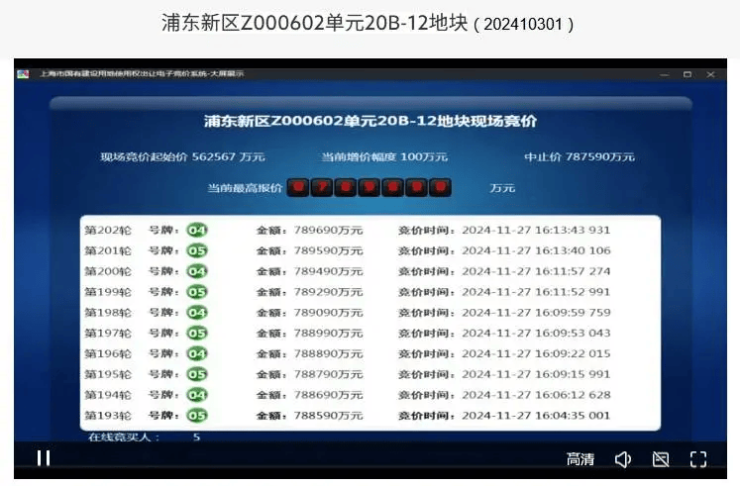Click the minimize button of recorded window
740x486 pixels.
[663, 74]
